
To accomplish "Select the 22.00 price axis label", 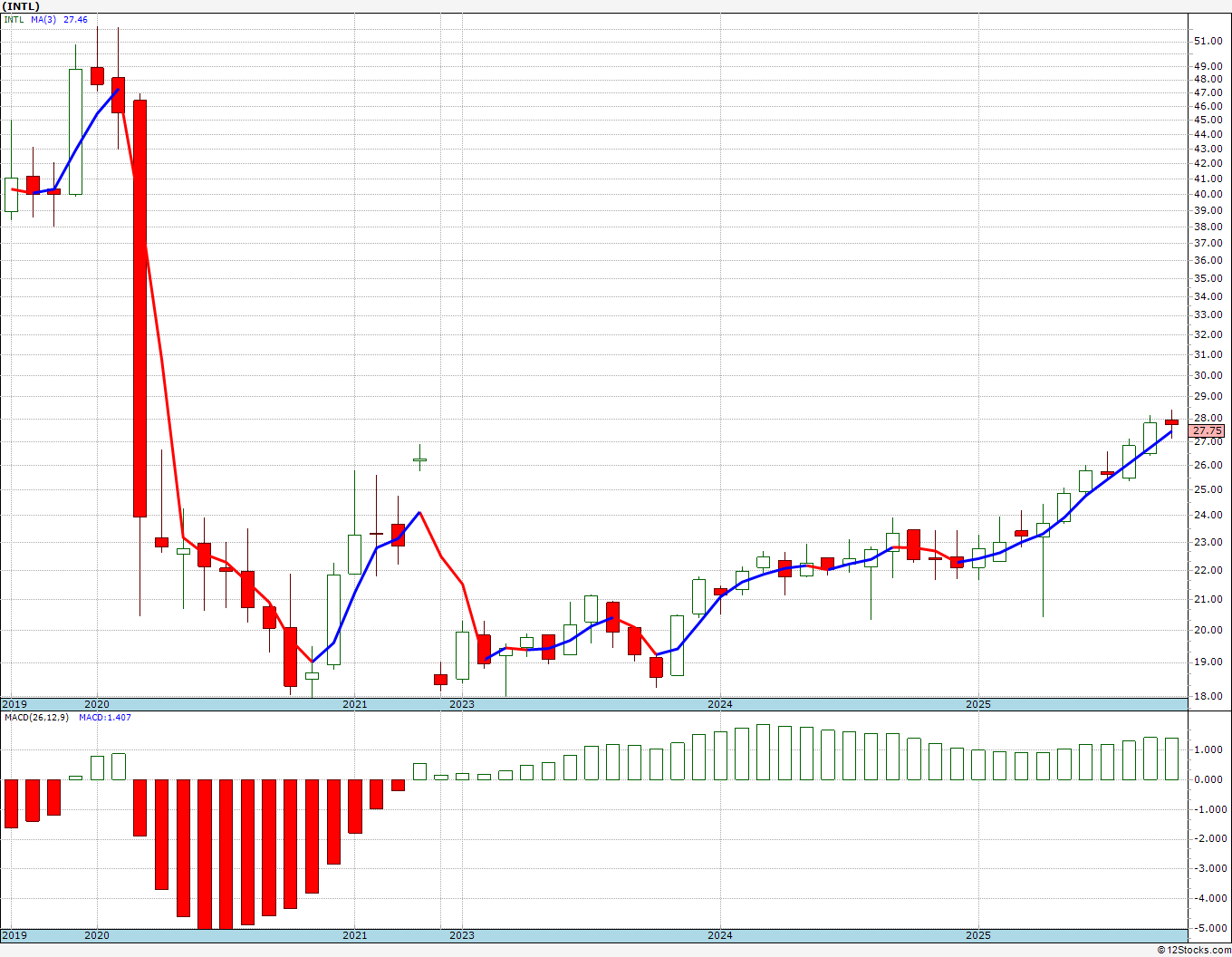I will click(x=1208, y=570).
